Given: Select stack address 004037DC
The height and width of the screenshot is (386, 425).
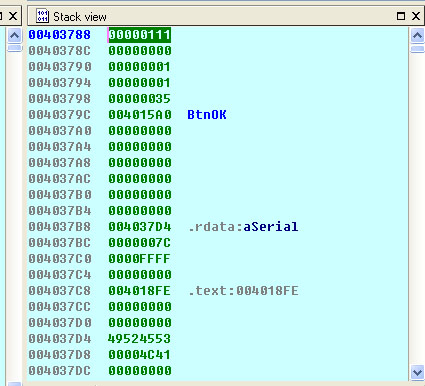Looking at the screenshot, I should (x=59, y=371).
